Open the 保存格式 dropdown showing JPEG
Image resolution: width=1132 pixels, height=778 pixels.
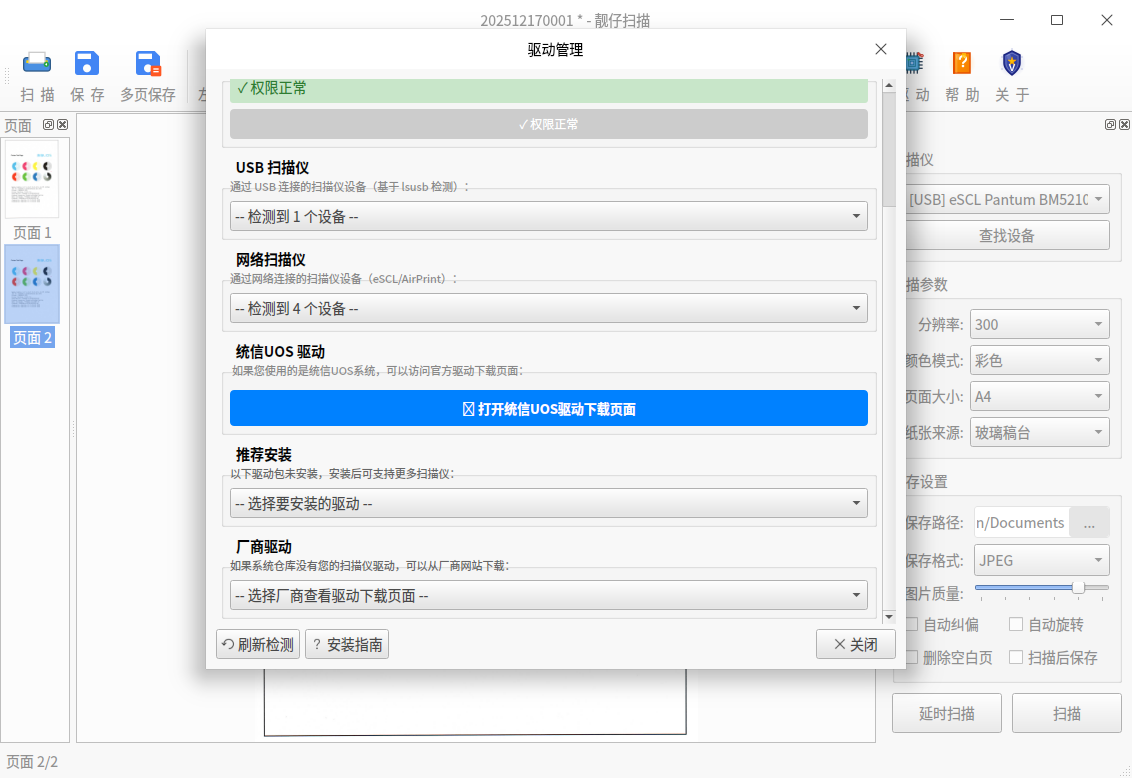tap(1042, 560)
